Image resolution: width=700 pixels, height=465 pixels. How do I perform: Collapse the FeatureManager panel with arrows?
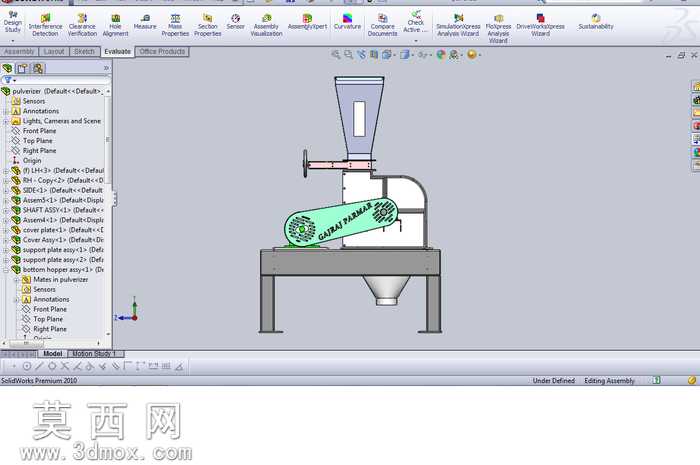point(106,68)
